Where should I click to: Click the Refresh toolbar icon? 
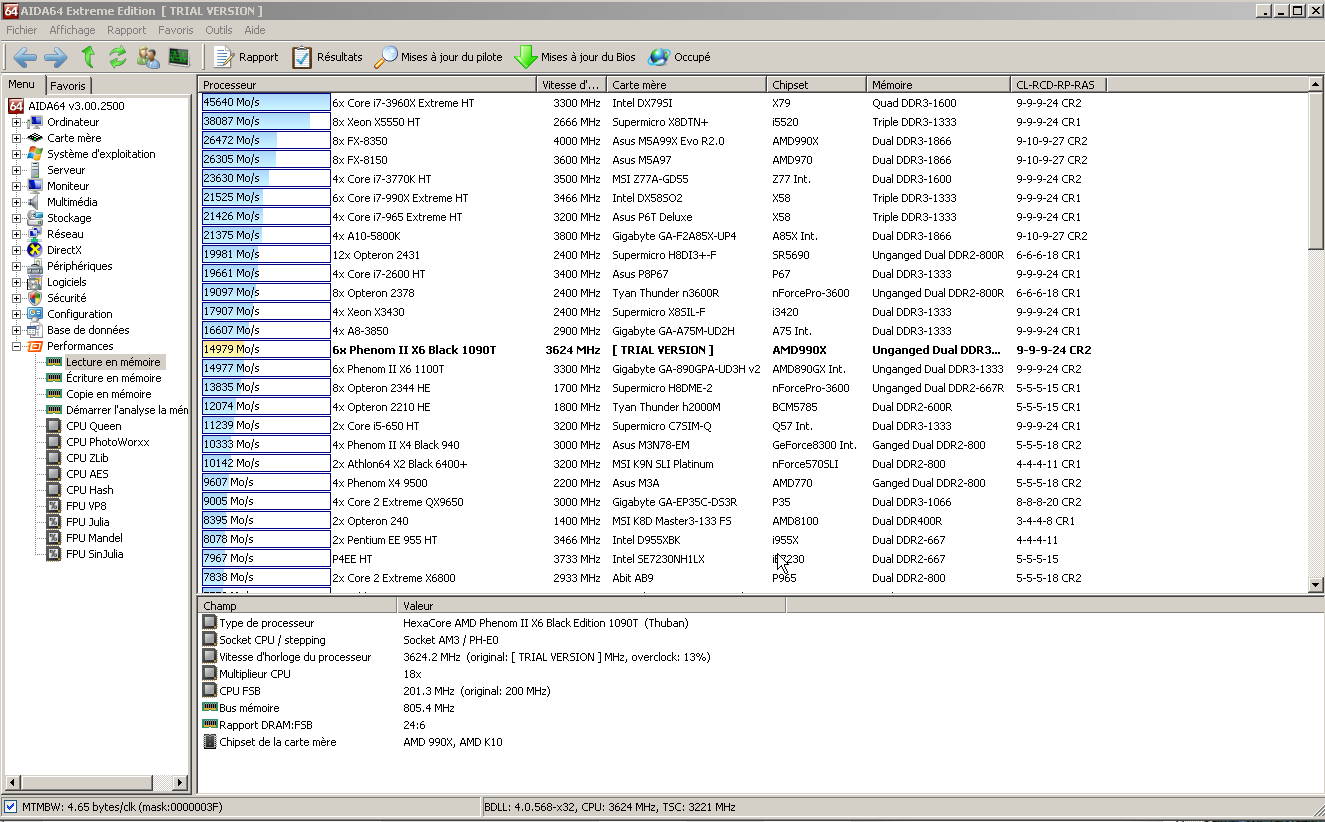[118, 57]
